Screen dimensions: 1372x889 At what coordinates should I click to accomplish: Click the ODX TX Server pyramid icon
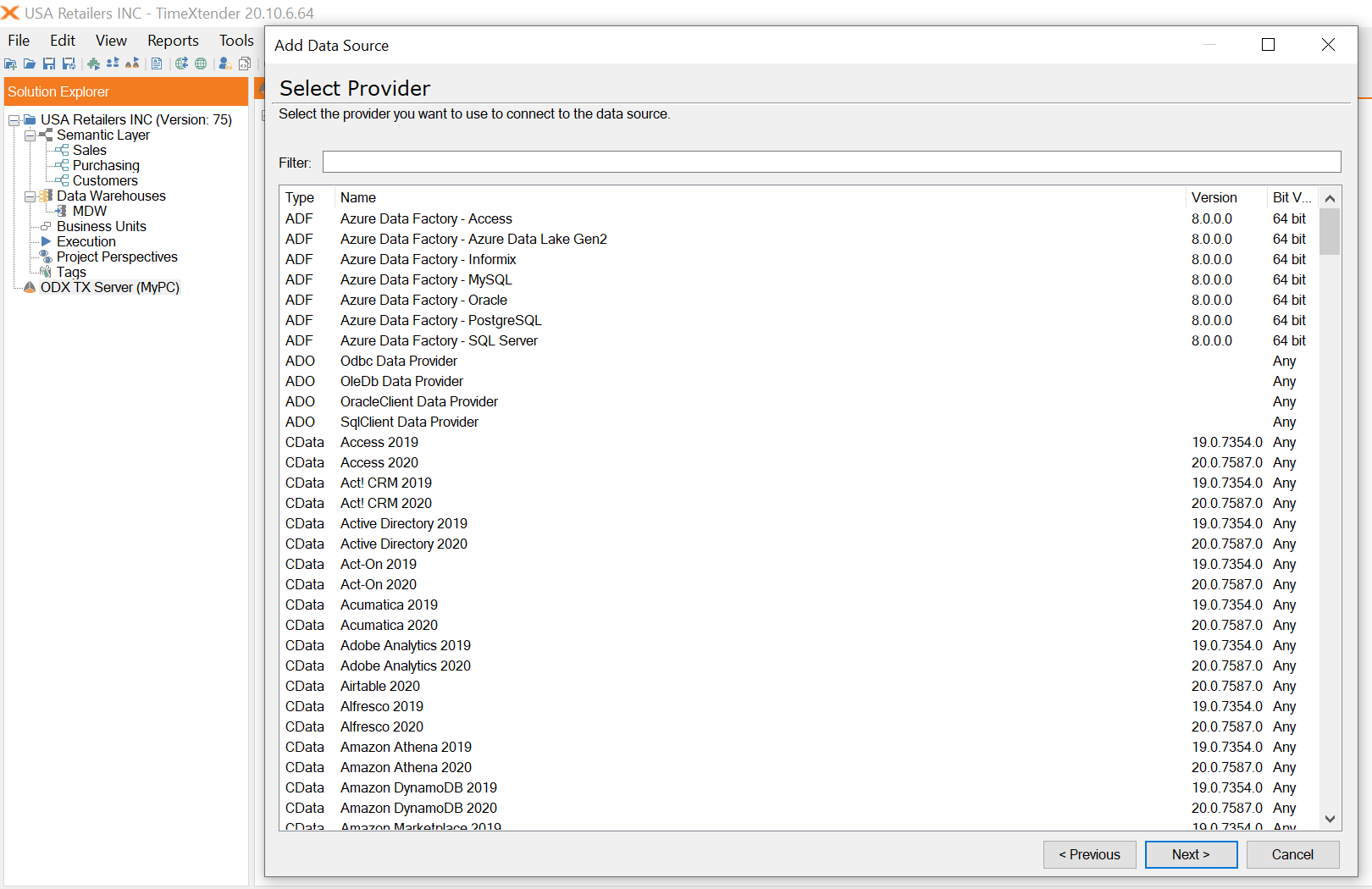[x=30, y=287]
